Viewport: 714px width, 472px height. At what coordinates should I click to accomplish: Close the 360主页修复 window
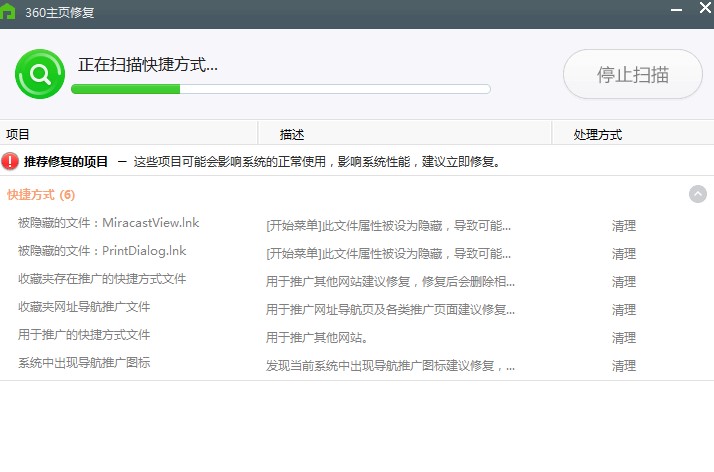coord(706,7)
